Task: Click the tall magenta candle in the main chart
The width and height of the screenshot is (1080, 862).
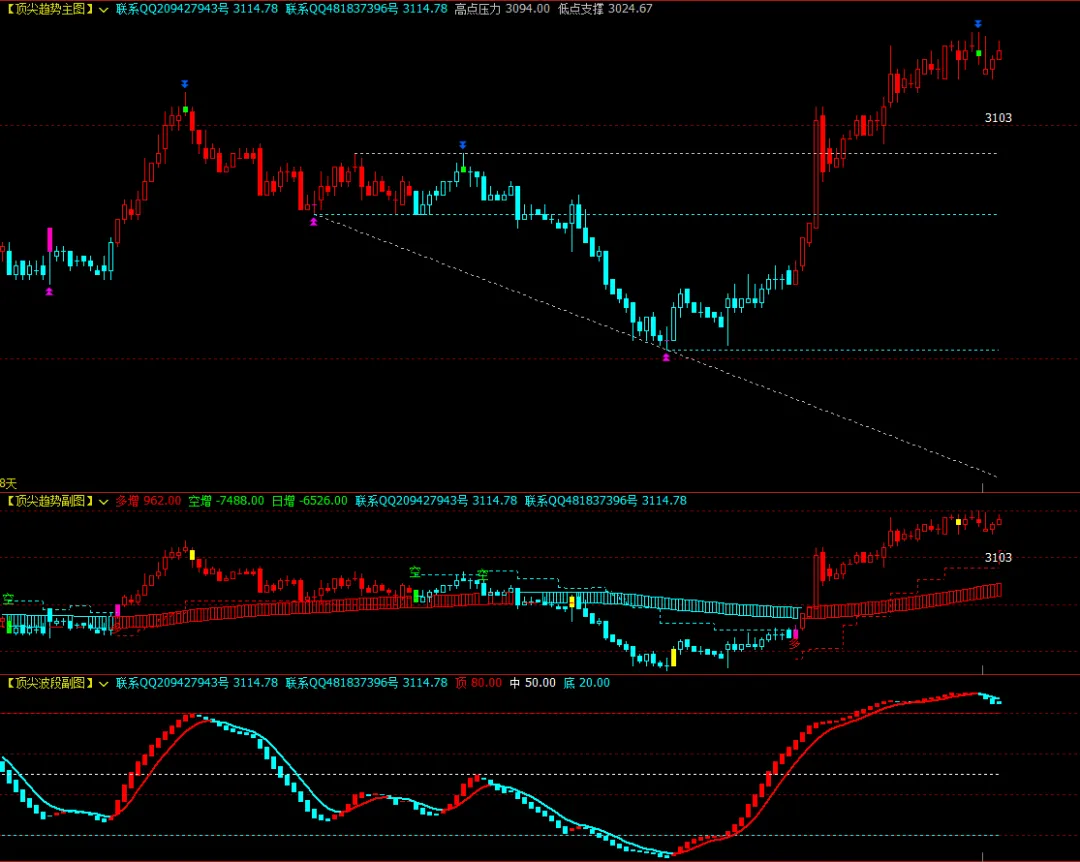Action: click(x=50, y=239)
